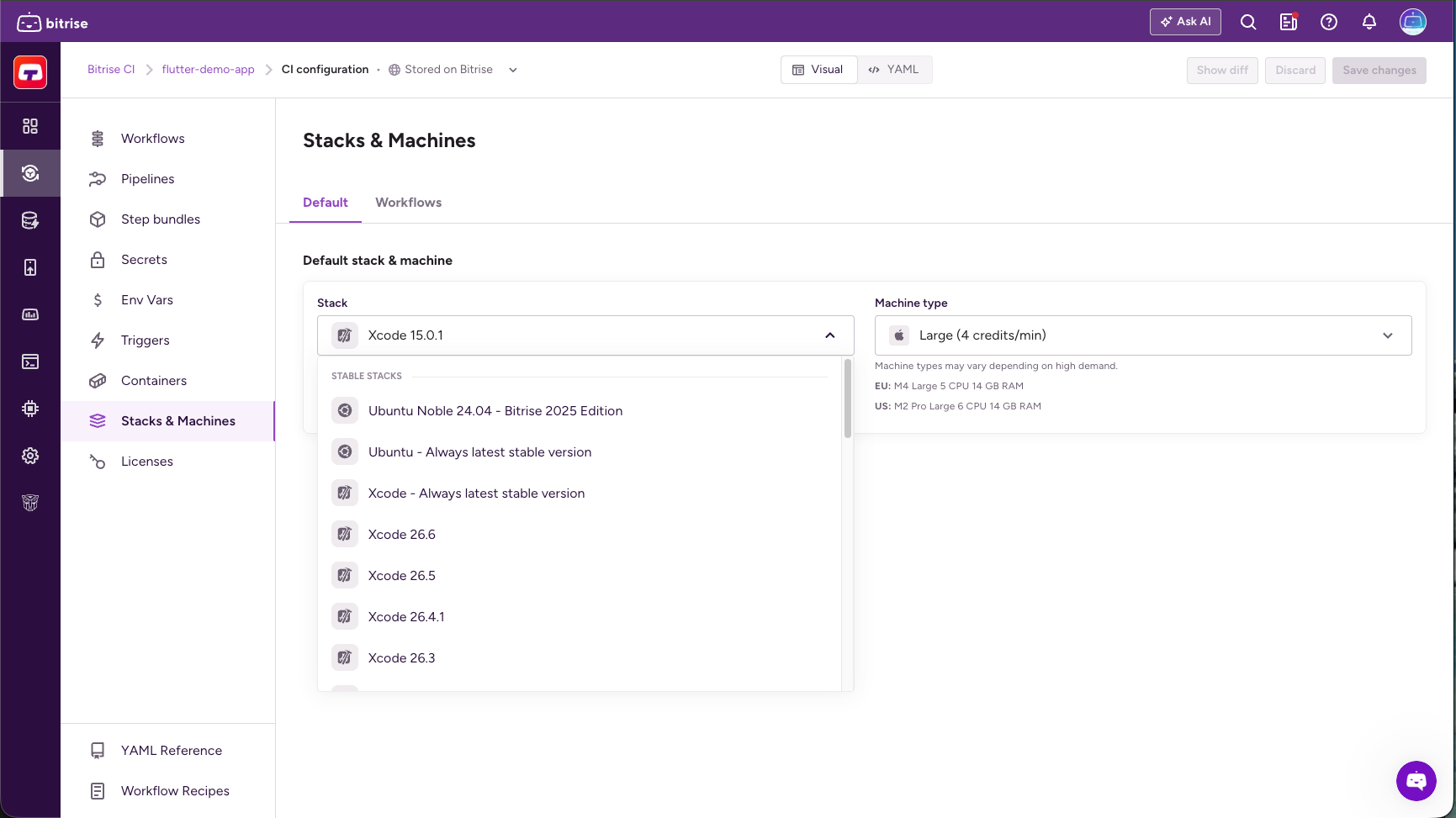Choose Ubuntu - Always latest stable version
This screenshot has width=1456, height=818.
580,452
